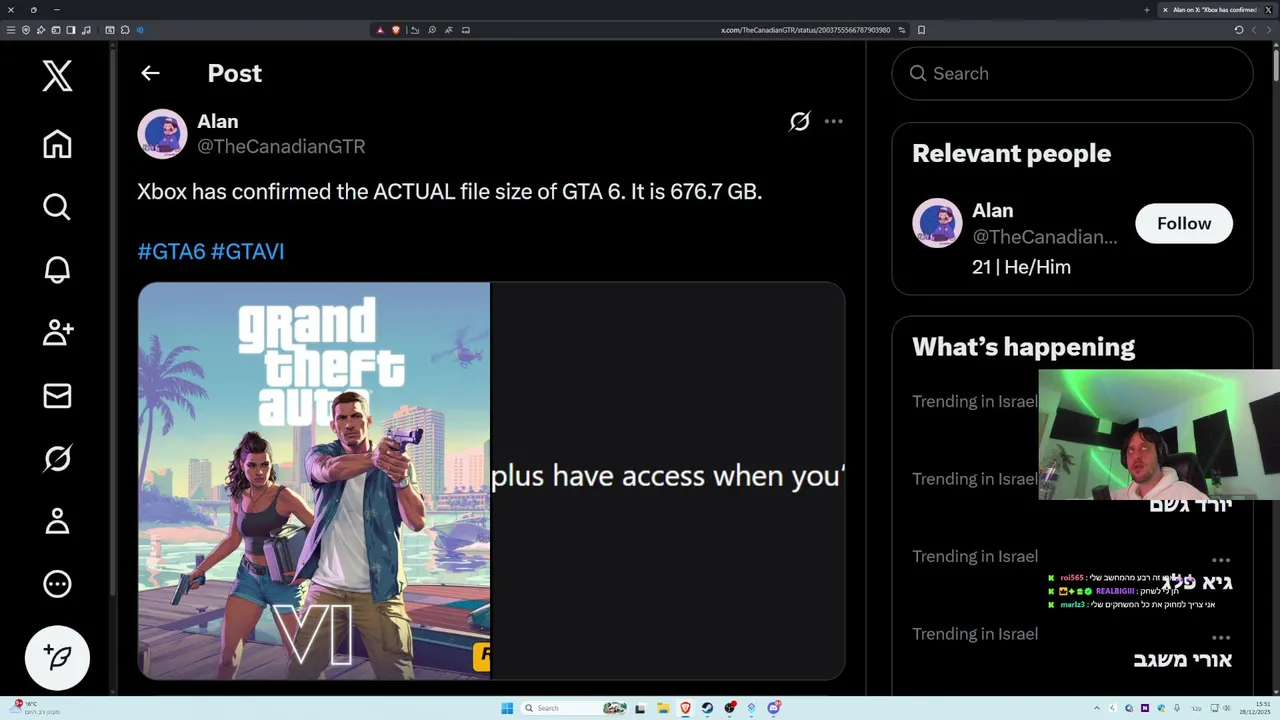The height and width of the screenshot is (720, 1280).
Task: Go to the Home feed
Action: pyautogui.click(x=57, y=144)
